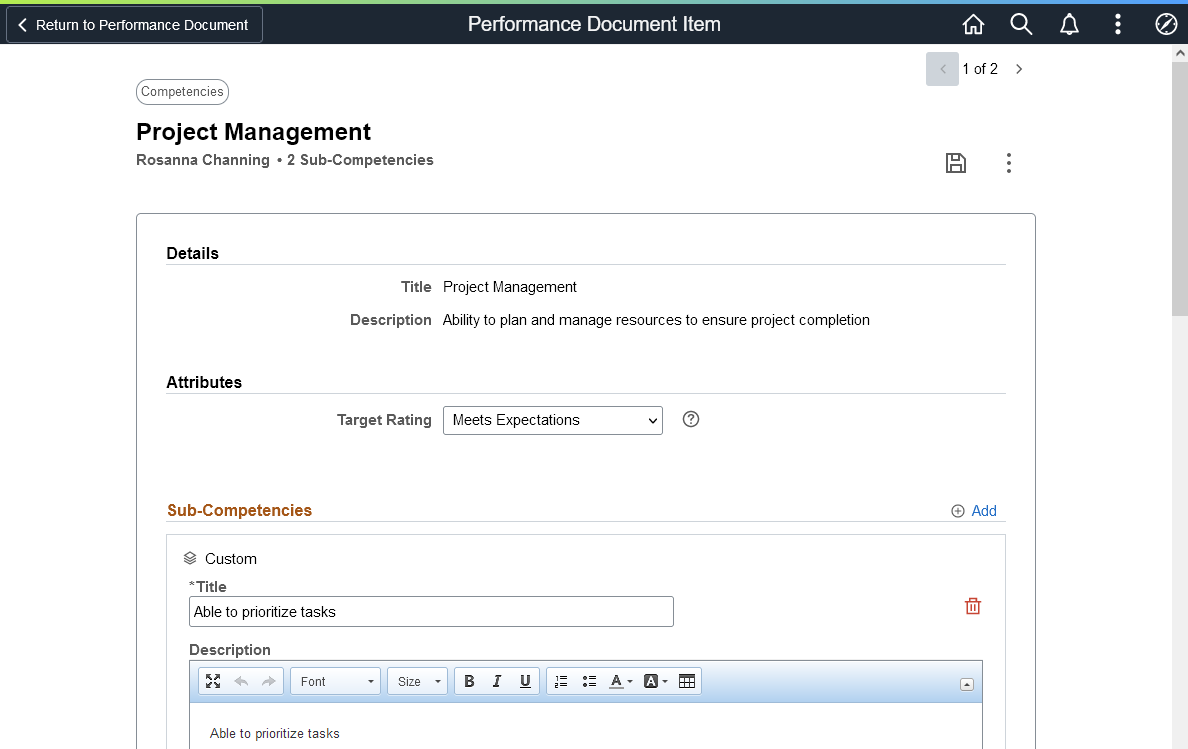
Task: Insert a bulleted list
Action: point(589,681)
